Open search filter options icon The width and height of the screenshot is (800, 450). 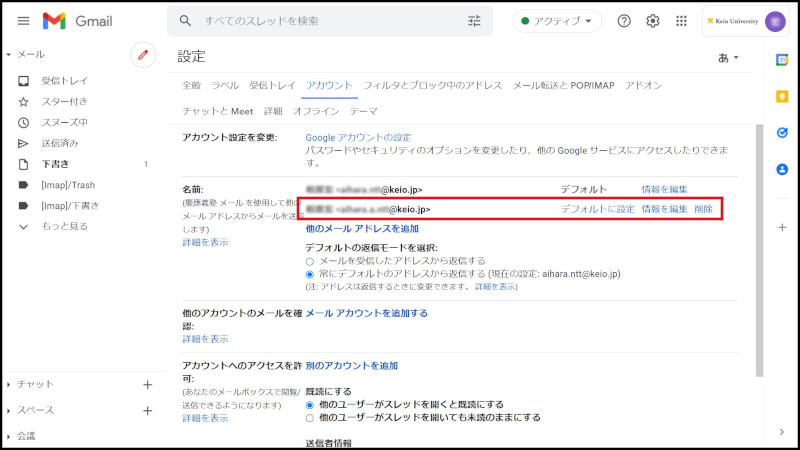[474, 21]
